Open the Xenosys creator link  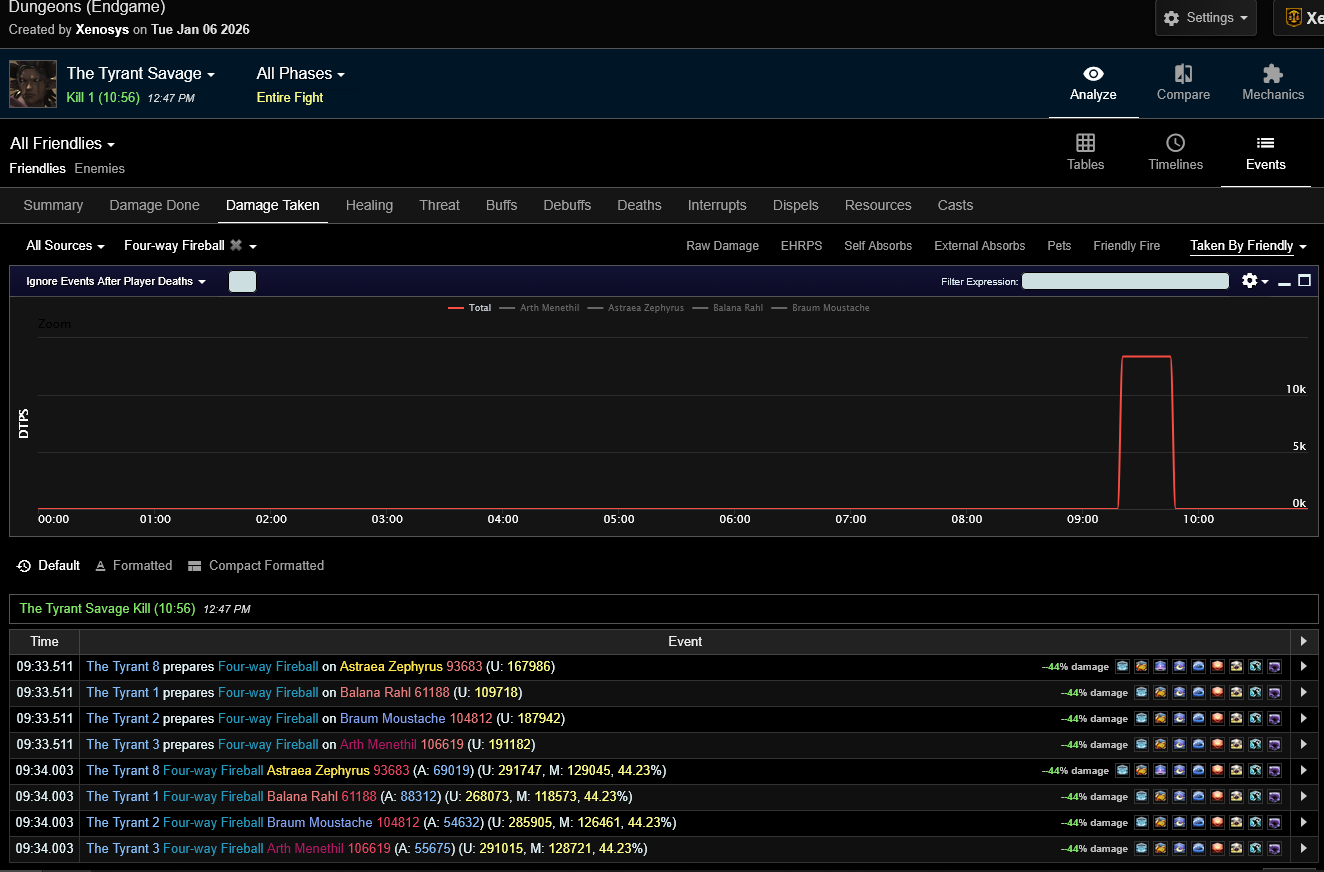(x=102, y=29)
